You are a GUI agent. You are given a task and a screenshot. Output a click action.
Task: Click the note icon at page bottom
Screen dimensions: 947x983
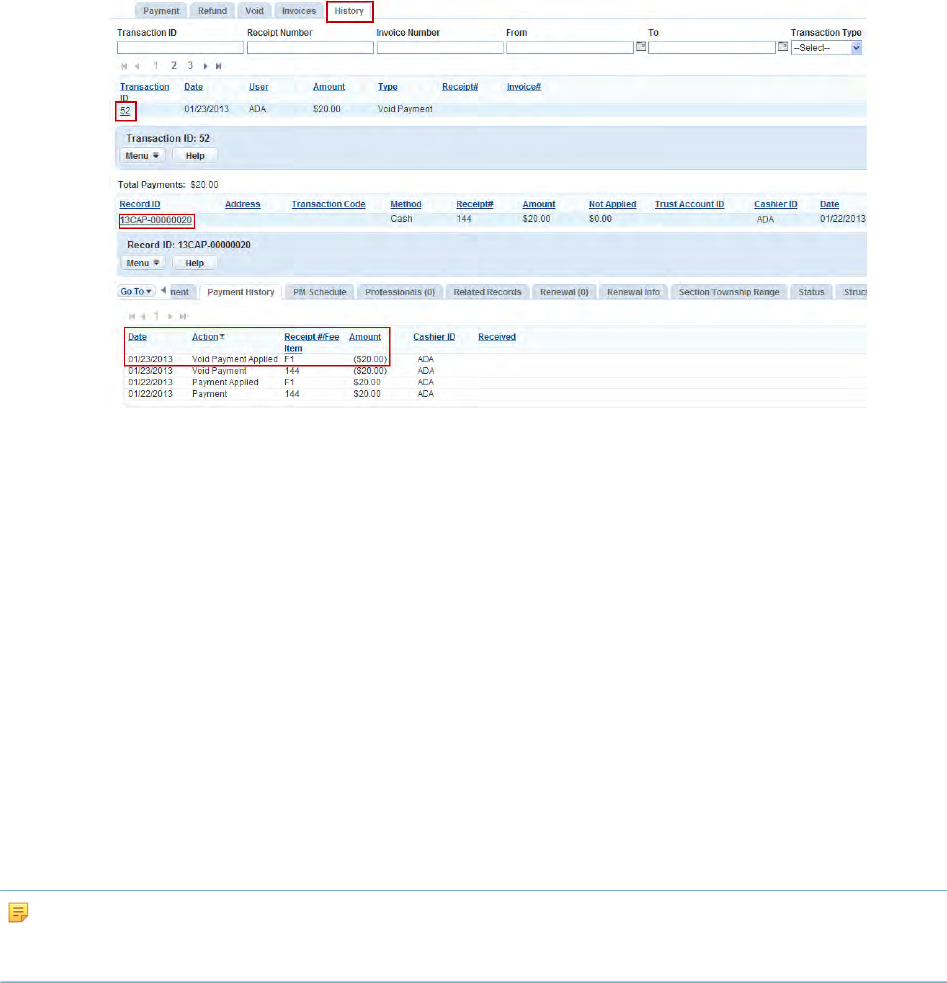click(18, 912)
